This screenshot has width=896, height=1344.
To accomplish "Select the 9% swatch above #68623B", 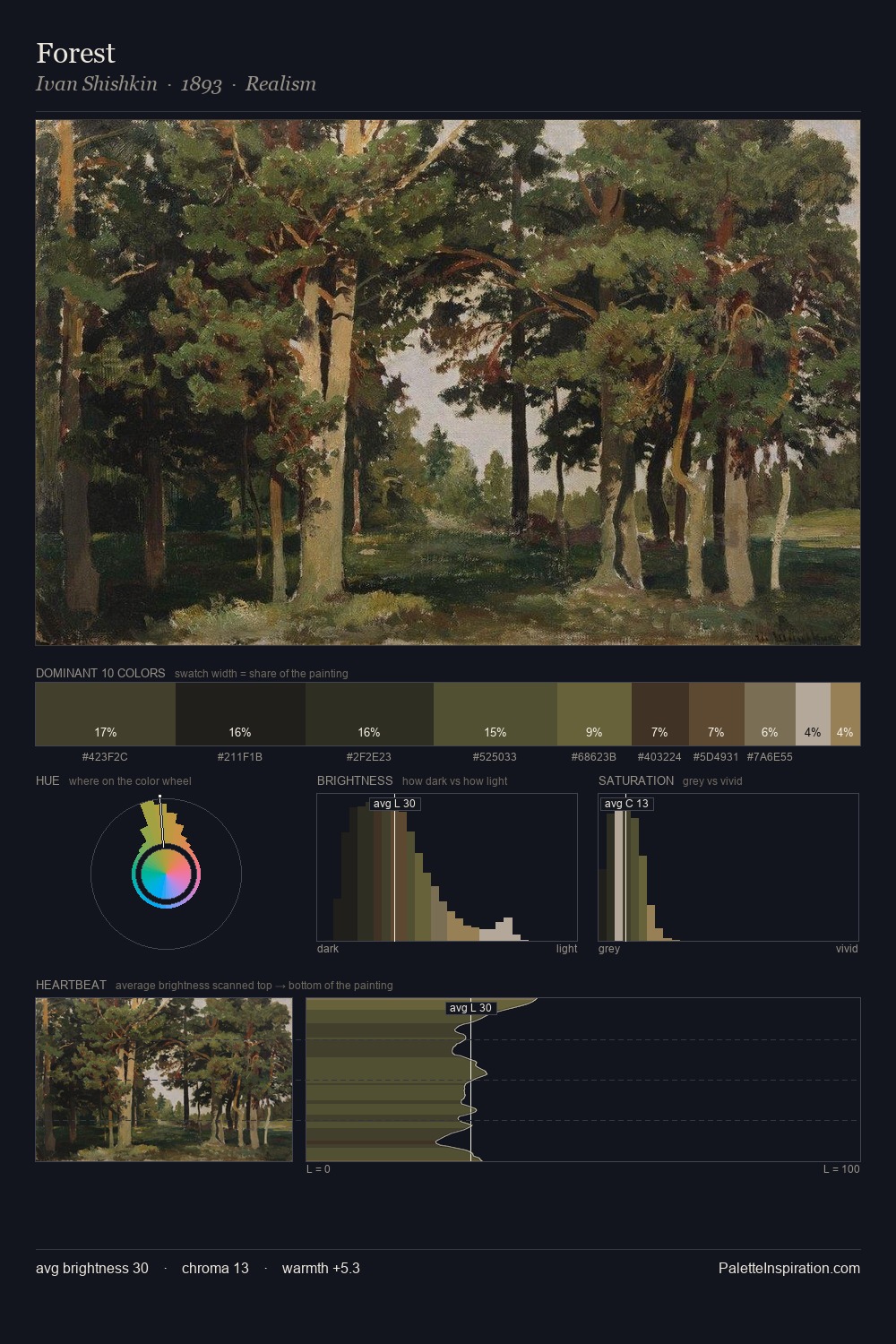I will click(594, 714).
